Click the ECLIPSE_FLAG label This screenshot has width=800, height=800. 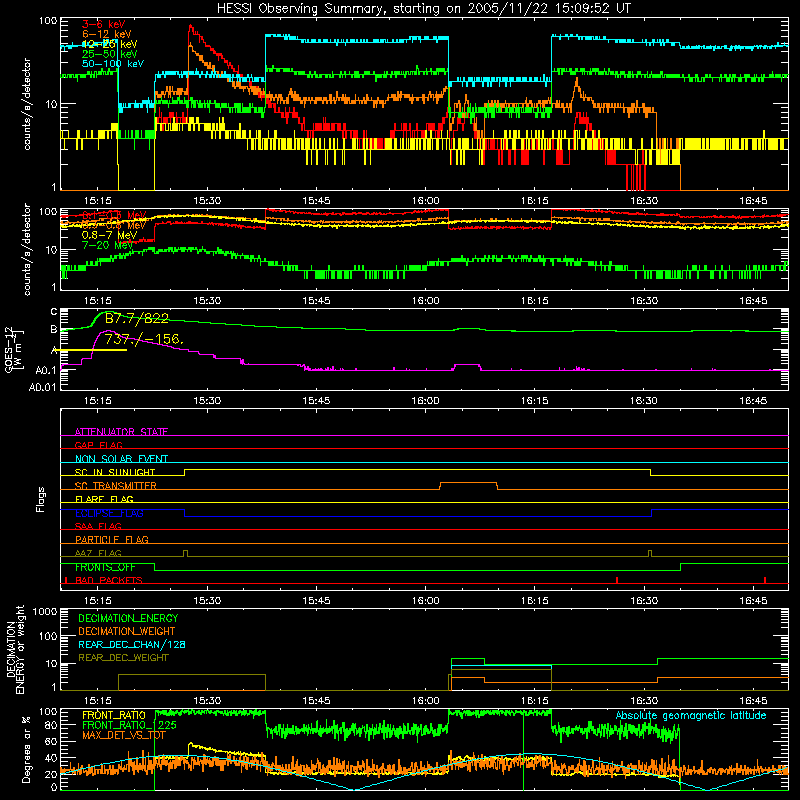tap(109, 513)
